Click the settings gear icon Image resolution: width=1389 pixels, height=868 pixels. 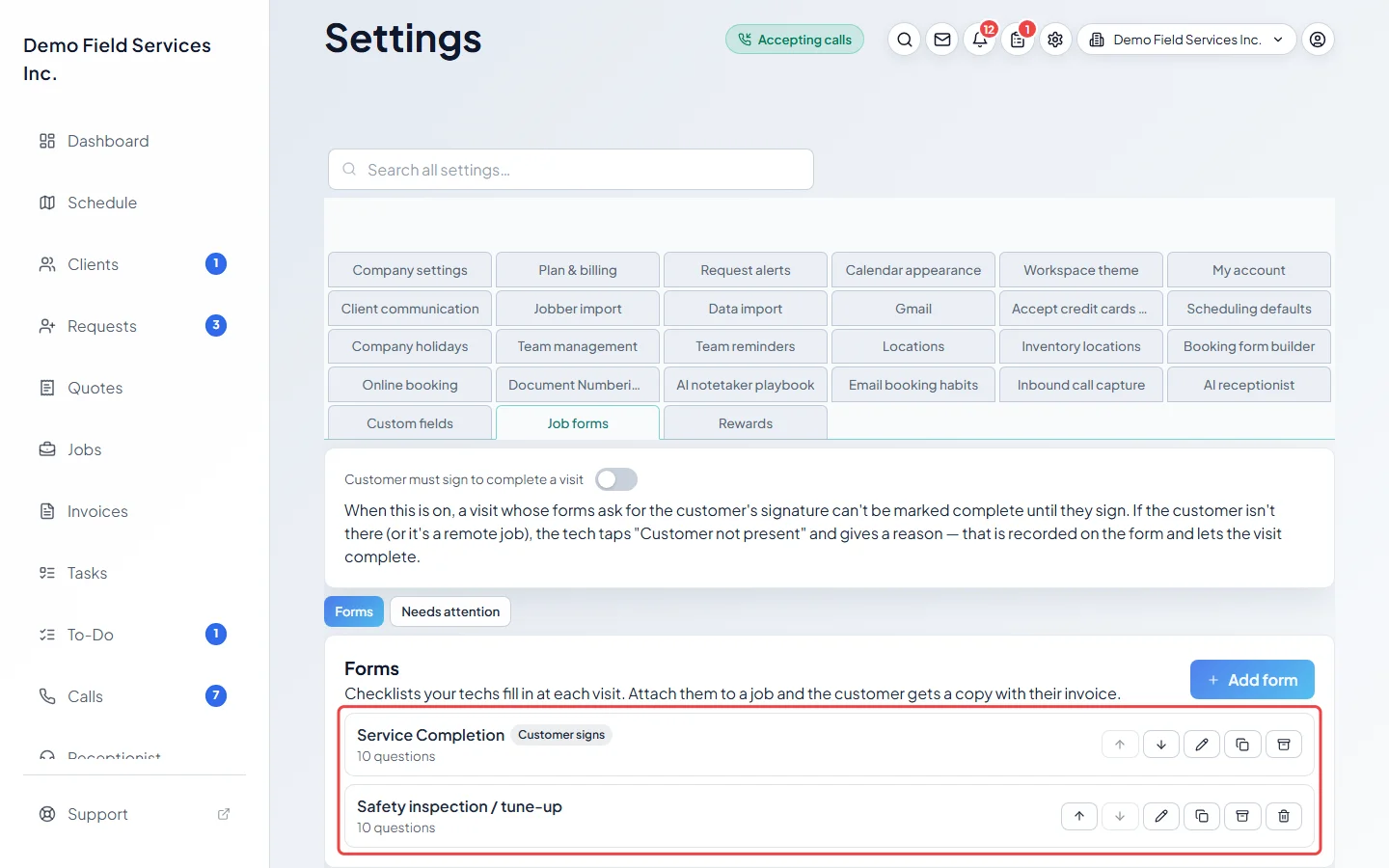point(1055,40)
